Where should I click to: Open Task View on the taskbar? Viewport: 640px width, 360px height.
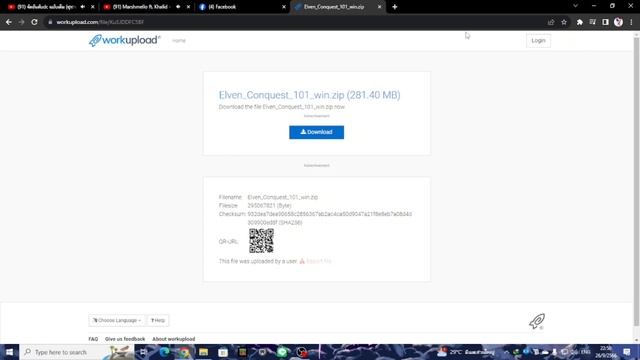(x=144, y=352)
